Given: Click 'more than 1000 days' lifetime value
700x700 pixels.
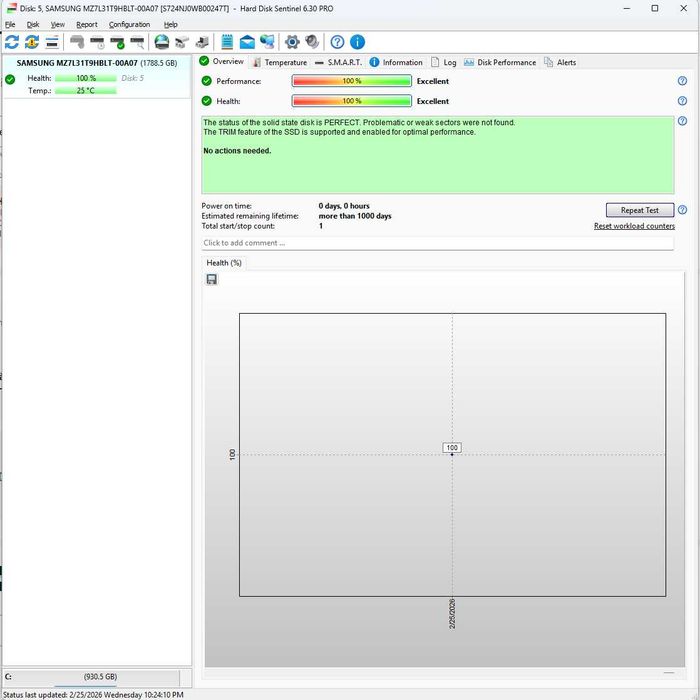Looking at the screenshot, I should [355, 216].
